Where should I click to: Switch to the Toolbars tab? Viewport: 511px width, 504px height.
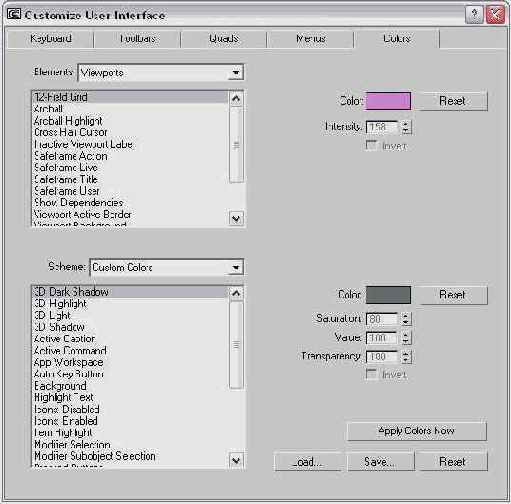138,39
